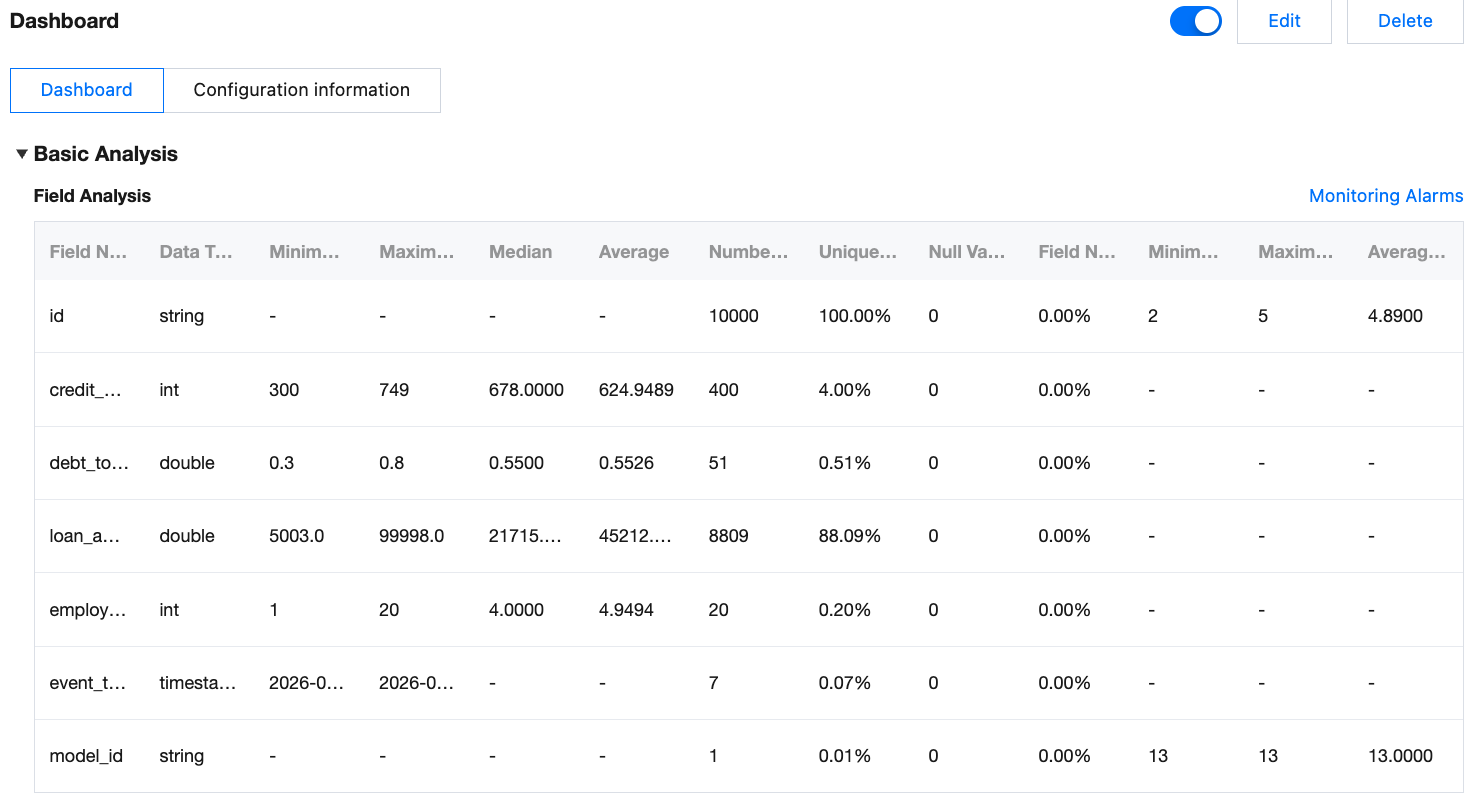This screenshot has width=1476, height=804.
Task: Click the truncated credit_ field name
Action: 85,390
